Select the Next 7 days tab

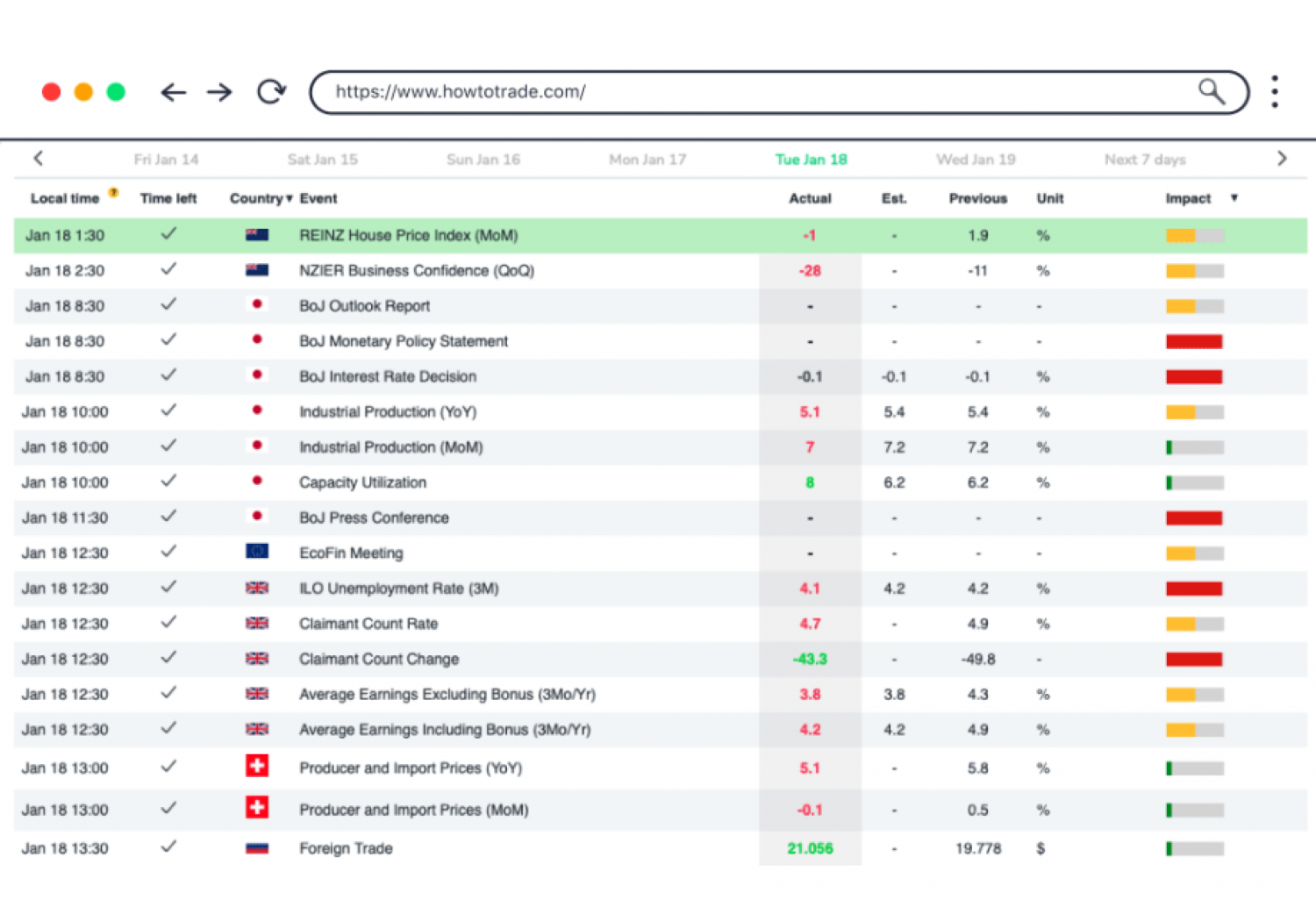1144,159
